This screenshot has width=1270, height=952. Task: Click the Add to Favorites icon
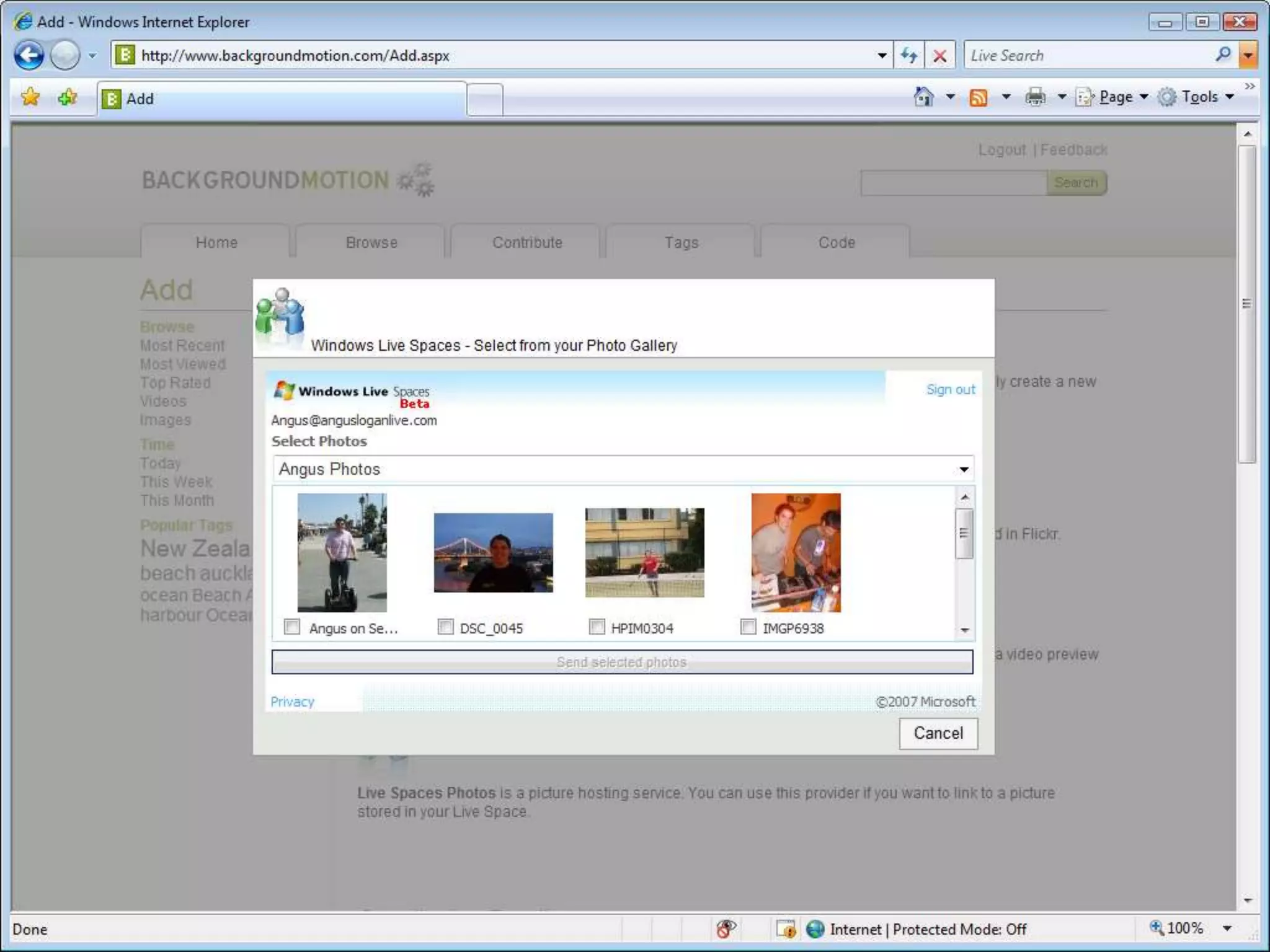coord(67,97)
